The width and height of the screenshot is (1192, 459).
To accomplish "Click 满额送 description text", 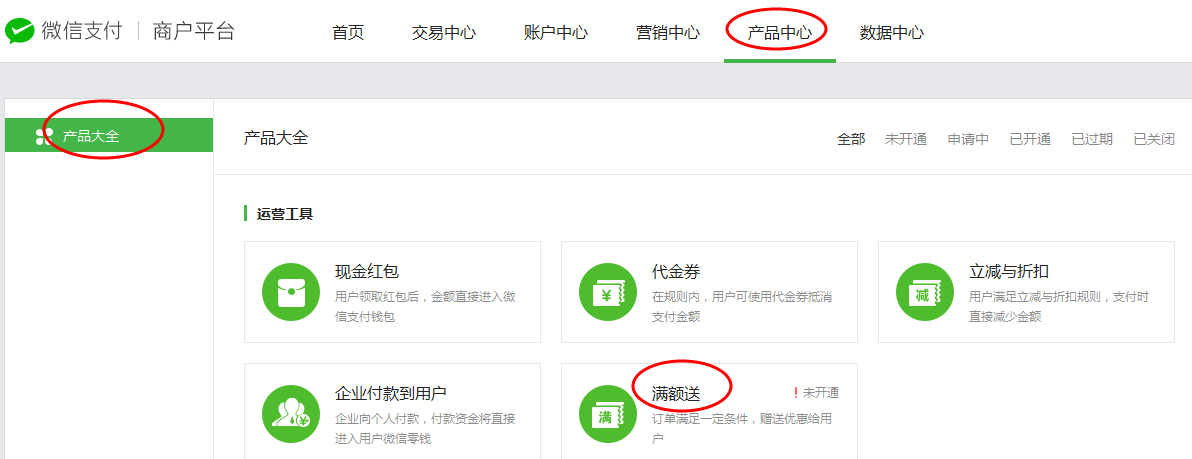I will [x=741, y=429].
